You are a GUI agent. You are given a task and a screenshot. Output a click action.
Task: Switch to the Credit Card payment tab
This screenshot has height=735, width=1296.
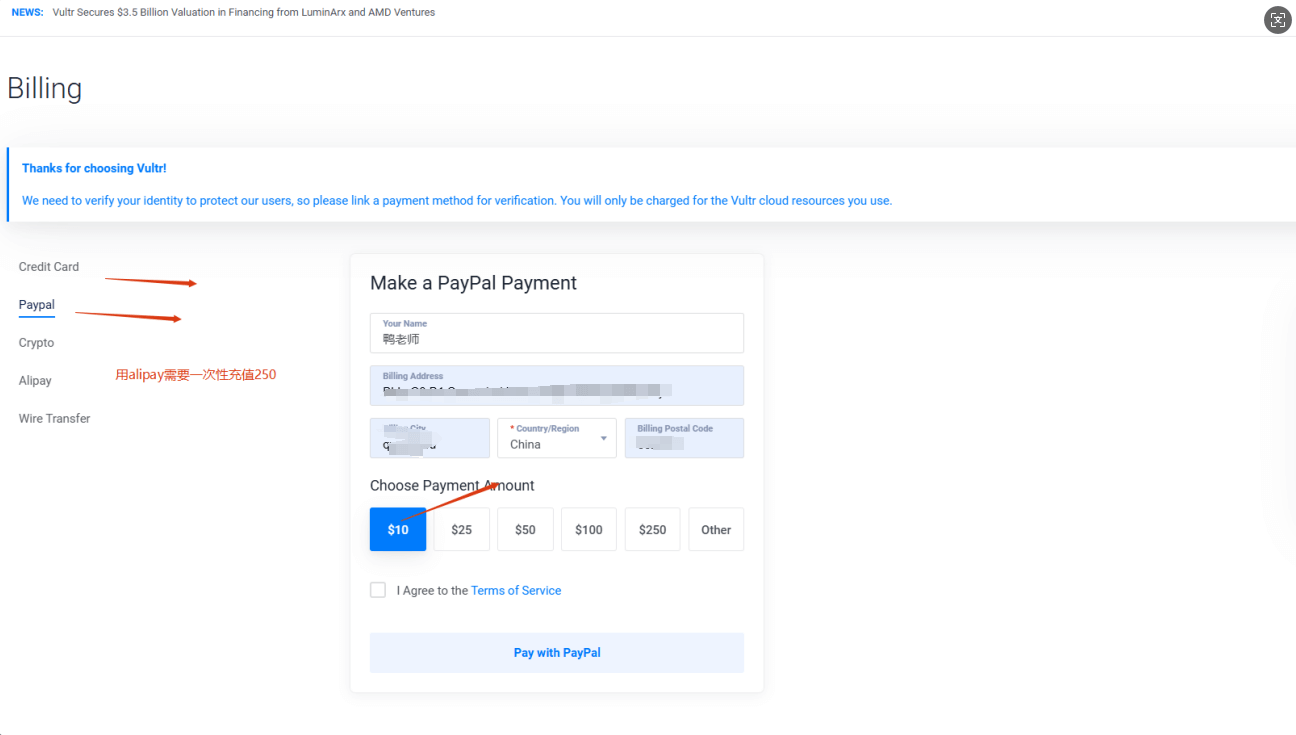click(49, 267)
